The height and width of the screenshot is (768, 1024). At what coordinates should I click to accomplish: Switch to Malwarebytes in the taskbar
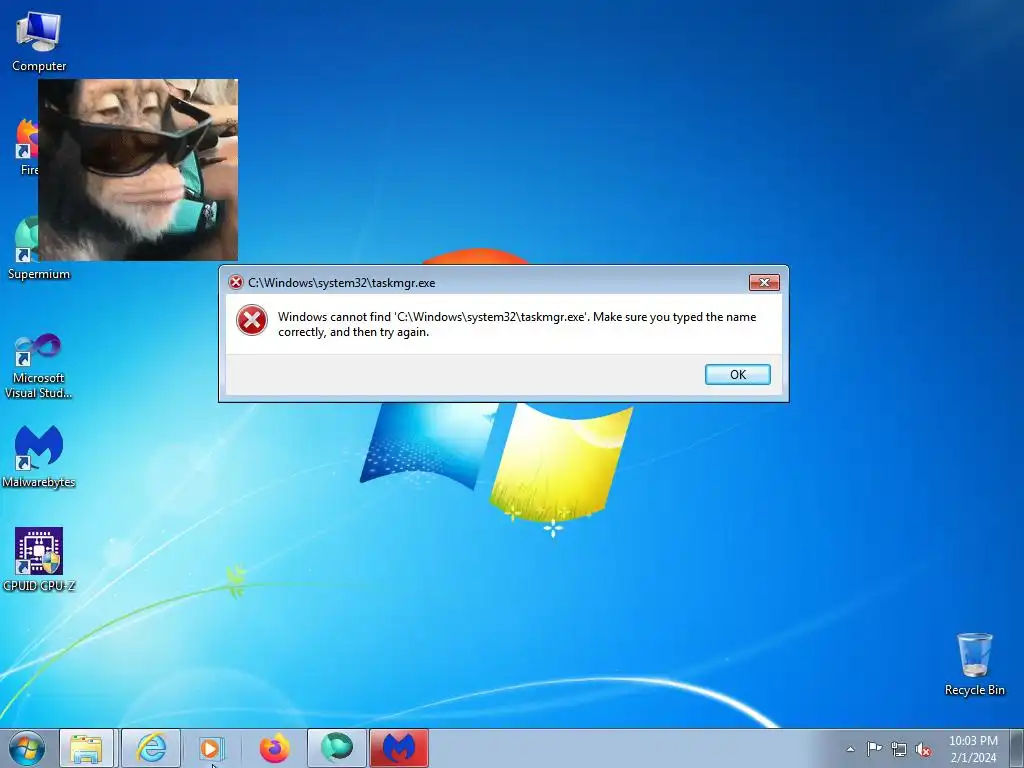pyautogui.click(x=399, y=748)
